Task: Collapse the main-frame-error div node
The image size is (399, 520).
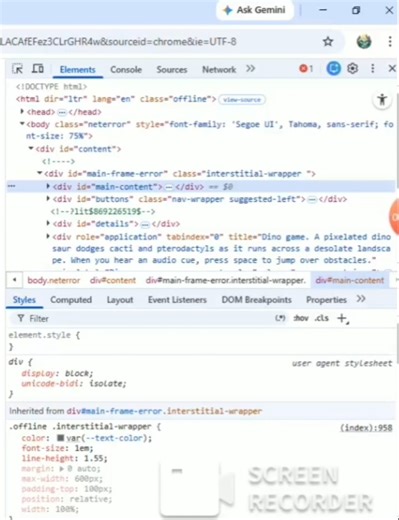Action: 40,173
